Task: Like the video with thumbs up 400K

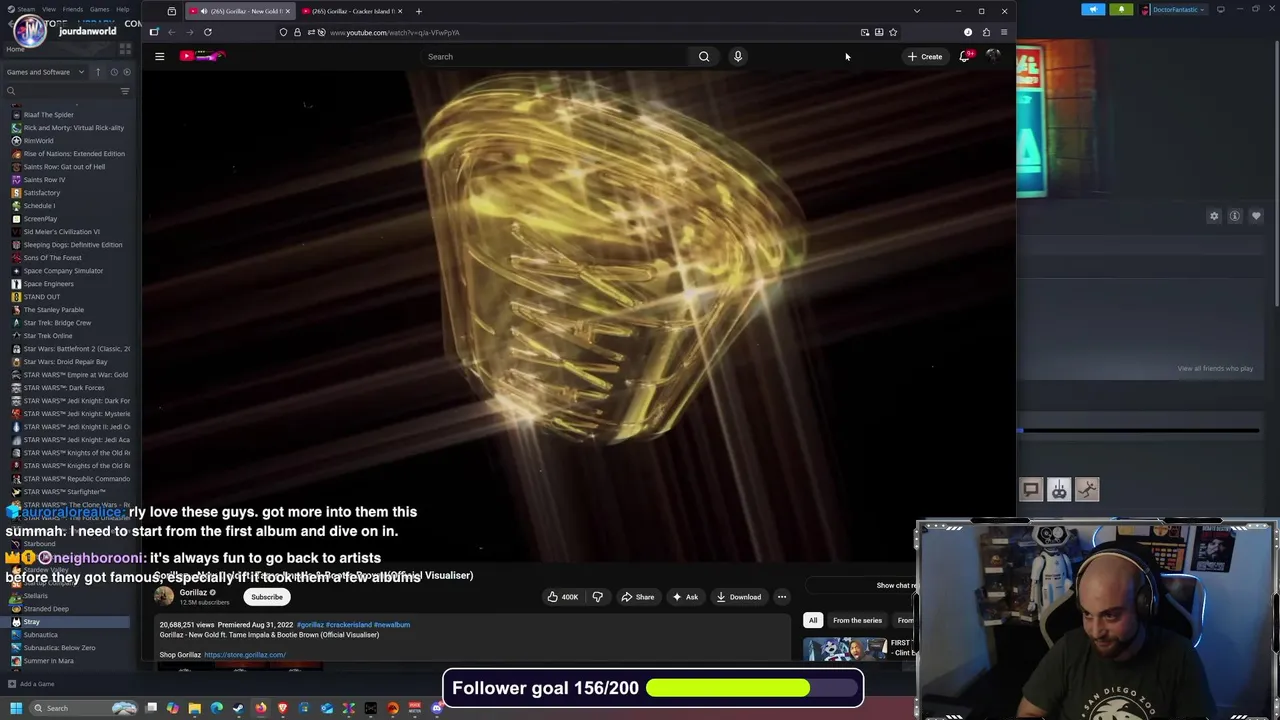Action: coord(561,597)
